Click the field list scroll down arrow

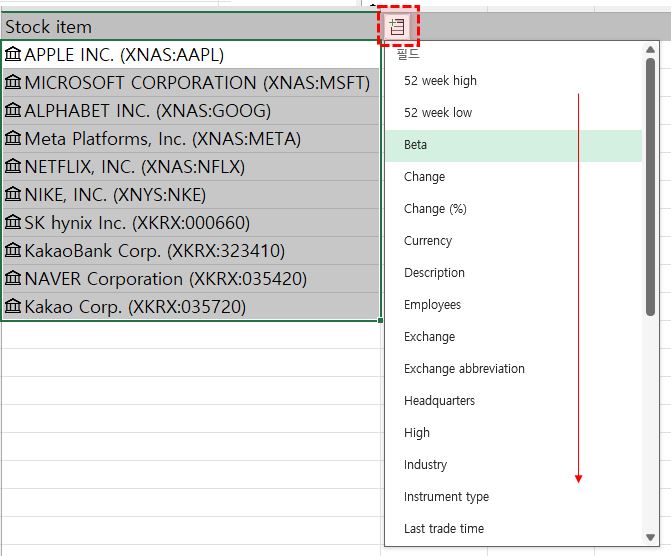tap(650, 537)
